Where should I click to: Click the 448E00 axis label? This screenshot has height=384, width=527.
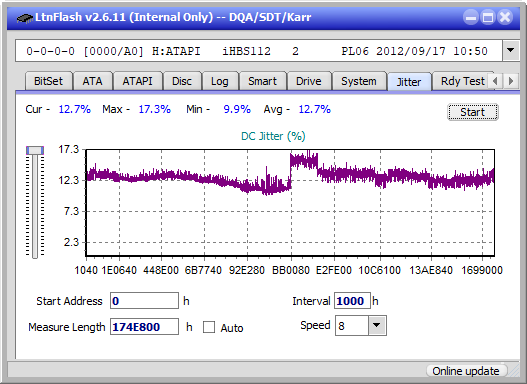point(161,270)
